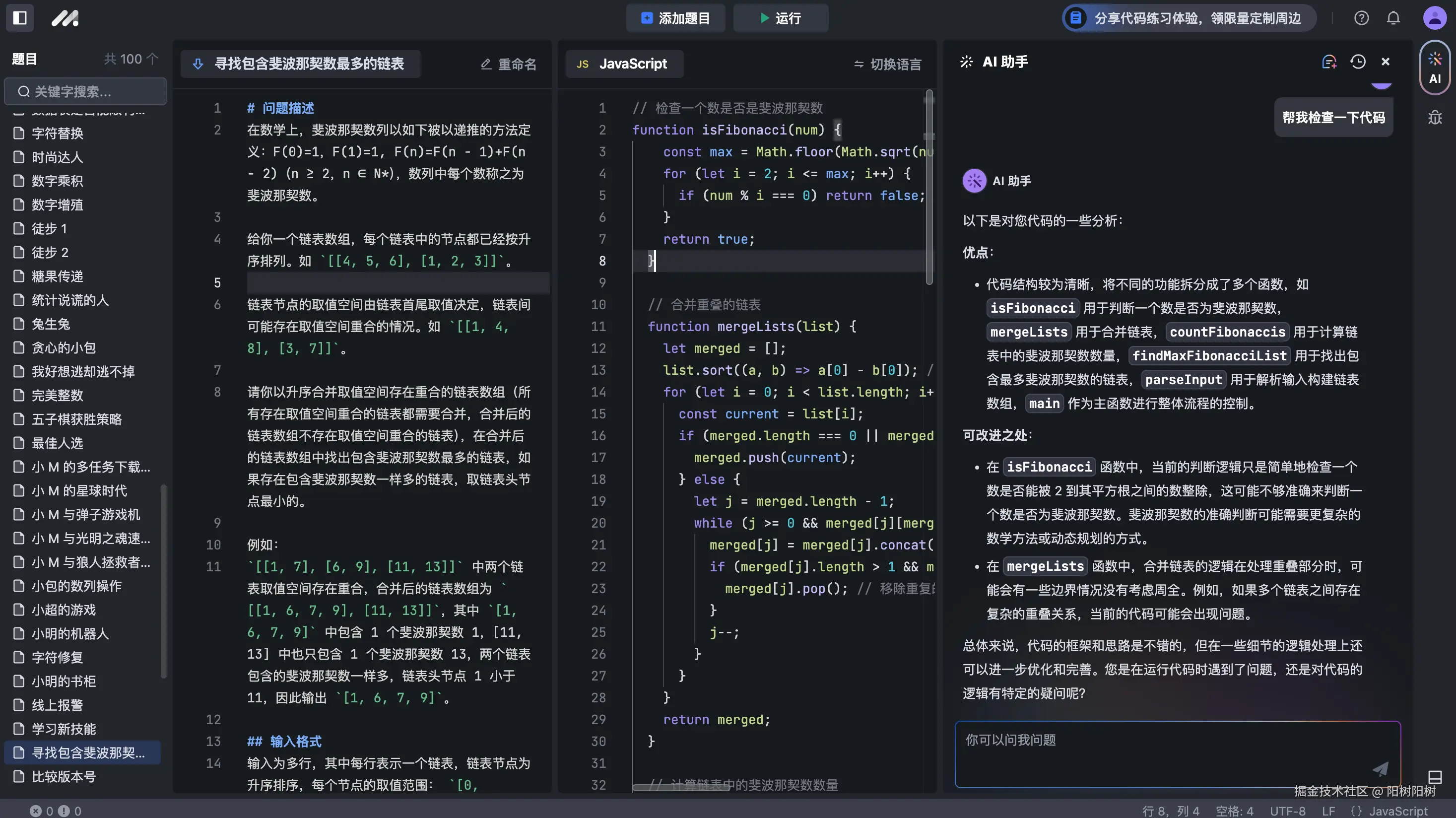This screenshot has height=818, width=1456.
Task: Open a new AI chat conversation
Action: point(1329,62)
